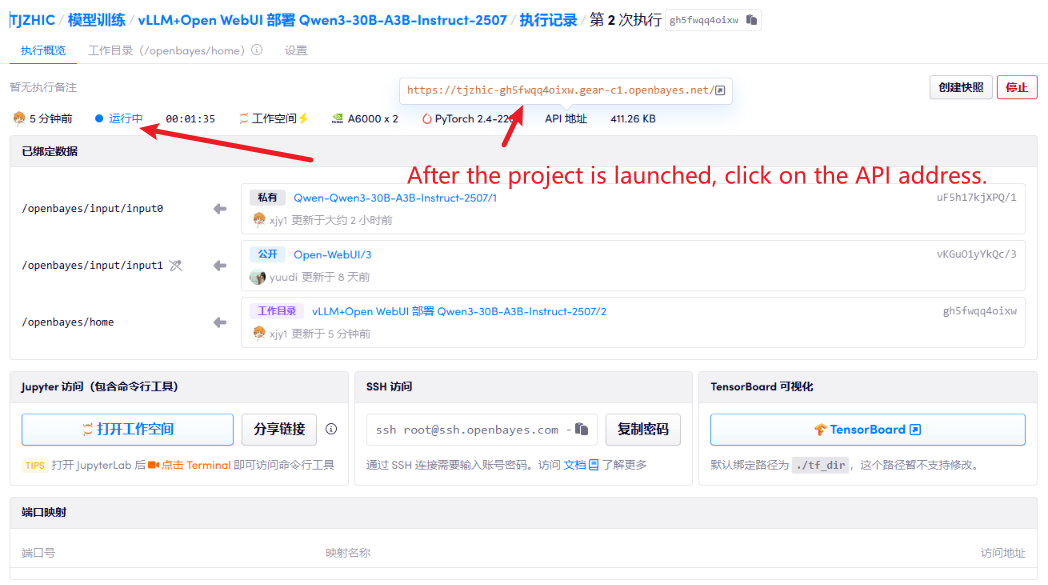1048x585 pixels.
Task: Click the info icon beside 工作目录 tab
Action: [x=257, y=50]
